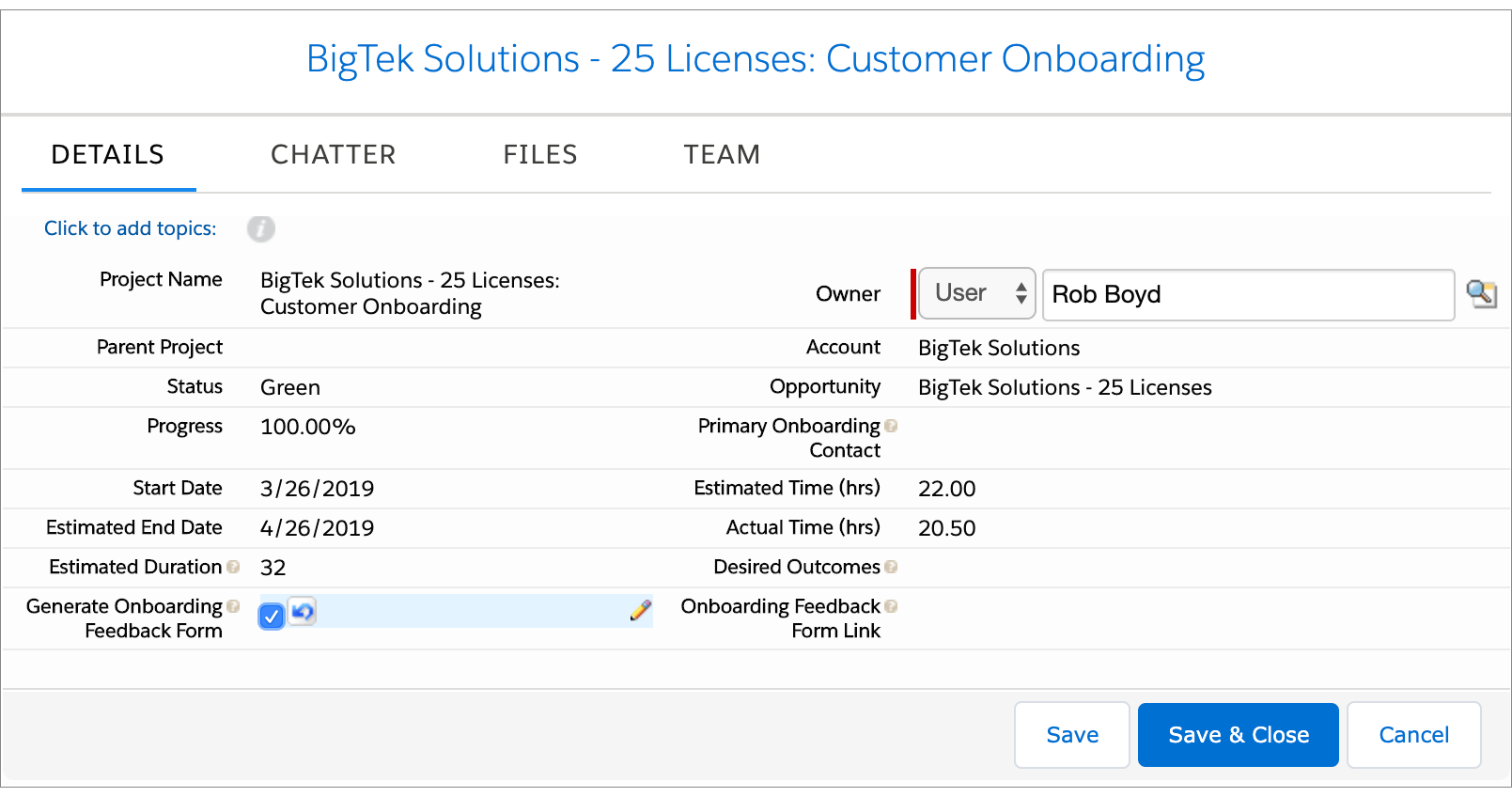The width and height of the screenshot is (1512, 797).
Task: Click the 'Click to add topics' link
Action: 131,228
